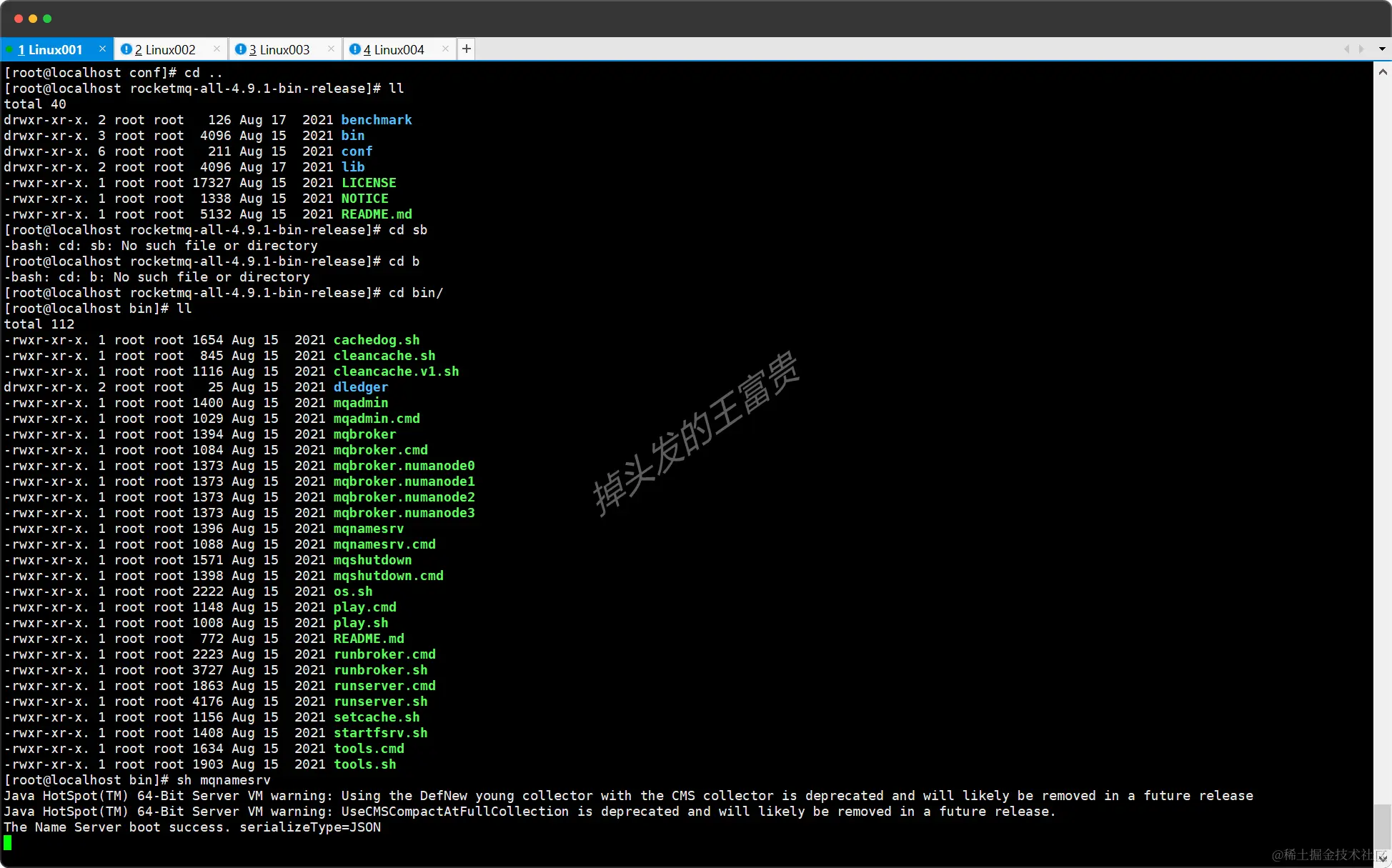Select the active Linux001 tab
Viewport: 1392px width, 868px height.
(x=50, y=49)
